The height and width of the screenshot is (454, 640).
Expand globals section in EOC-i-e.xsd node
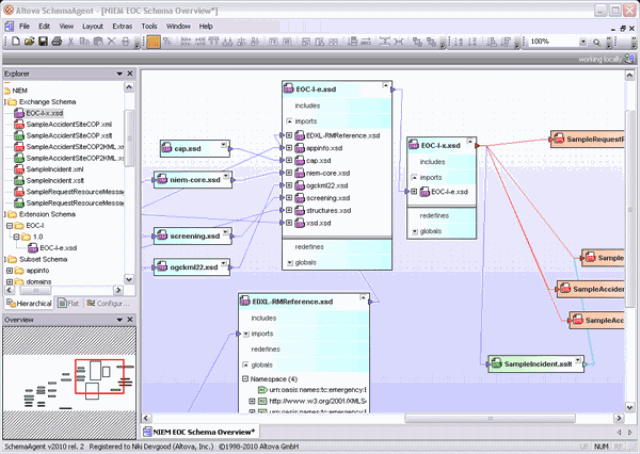290,263
